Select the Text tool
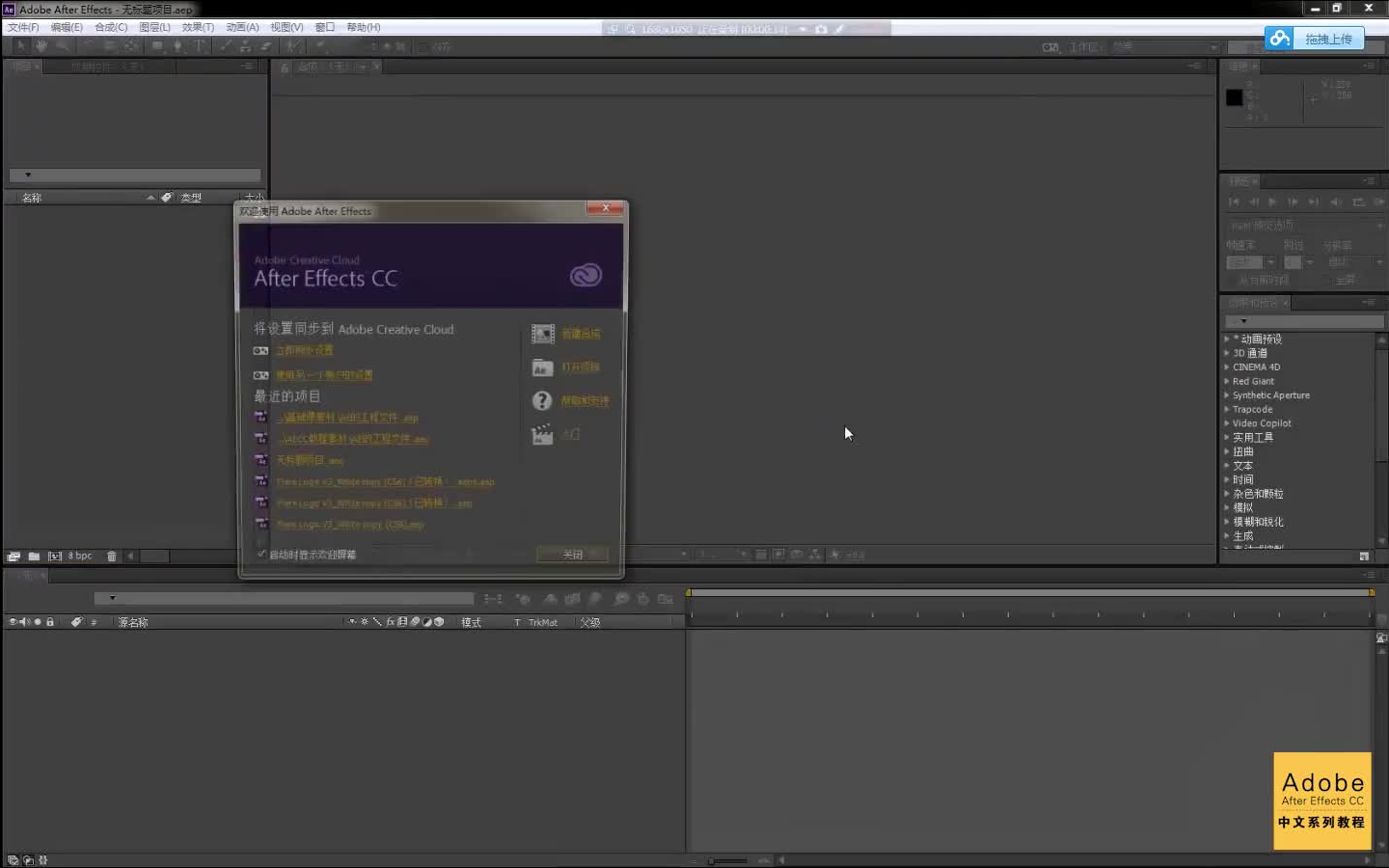The width and height of the screenshot is (1389, 868). tap(198, 46)
